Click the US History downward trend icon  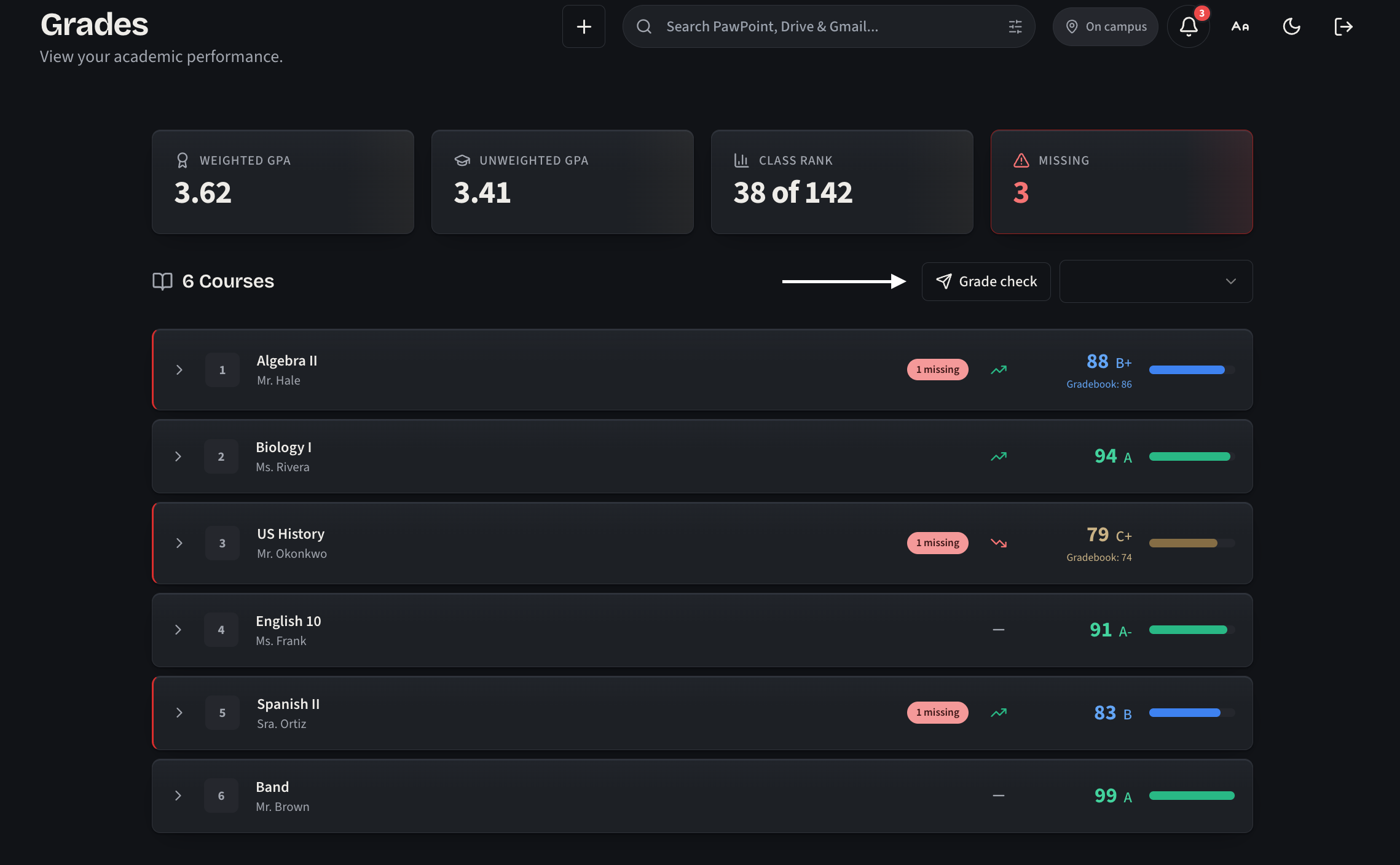[x=999, y=543]
